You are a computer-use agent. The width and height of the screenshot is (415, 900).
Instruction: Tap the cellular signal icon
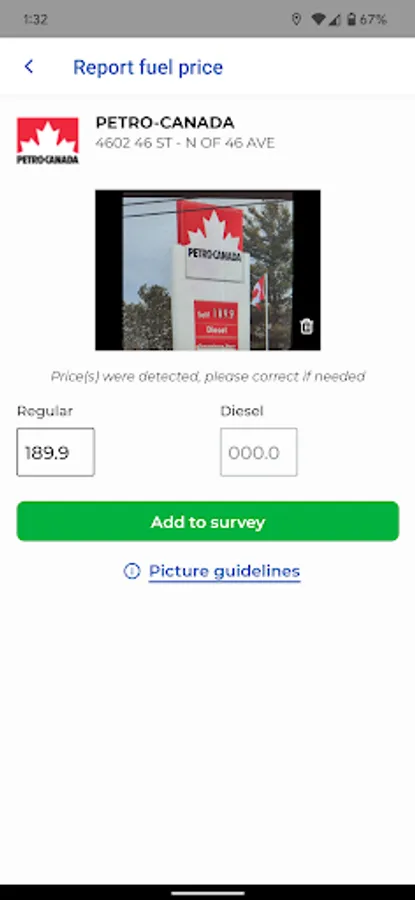pos(335,20)
